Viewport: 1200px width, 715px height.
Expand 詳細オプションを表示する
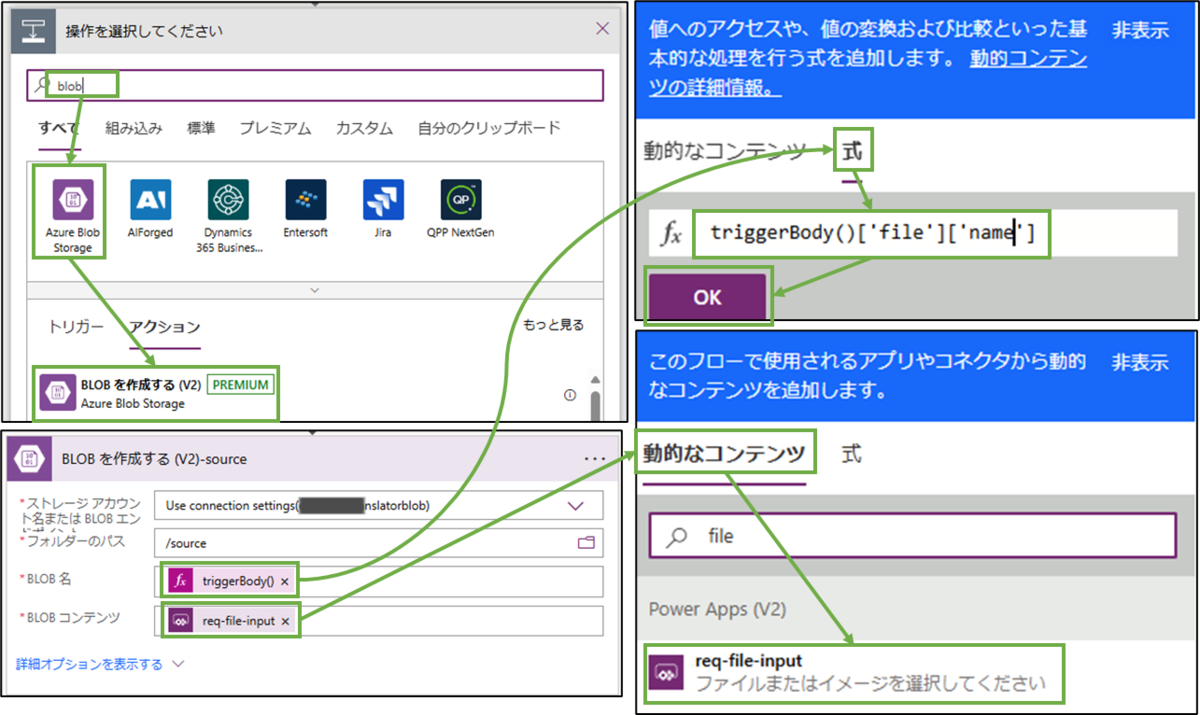(100, 663)
